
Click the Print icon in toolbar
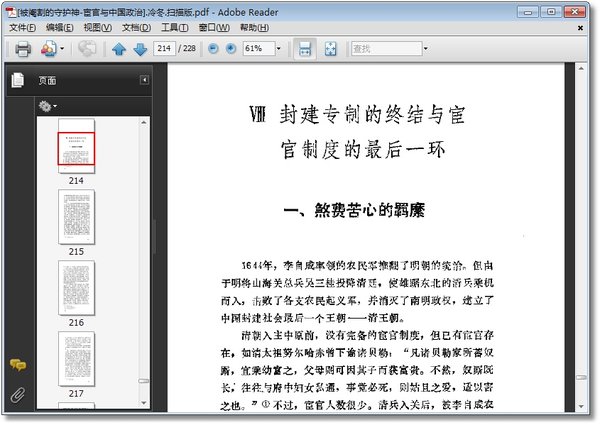pyautogui.click(x=23, y=49)
